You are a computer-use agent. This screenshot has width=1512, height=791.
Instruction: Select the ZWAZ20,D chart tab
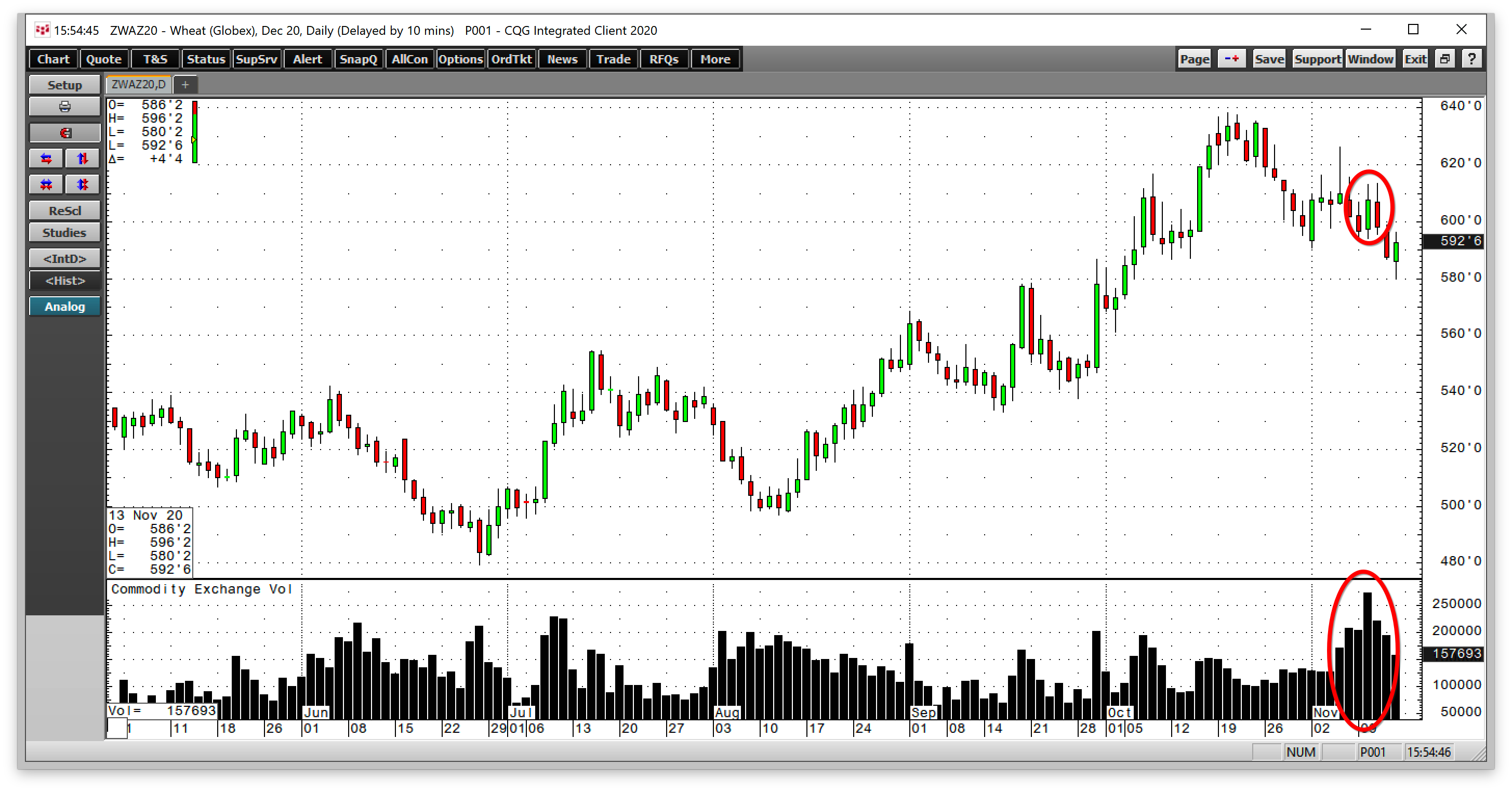(139, 85)
